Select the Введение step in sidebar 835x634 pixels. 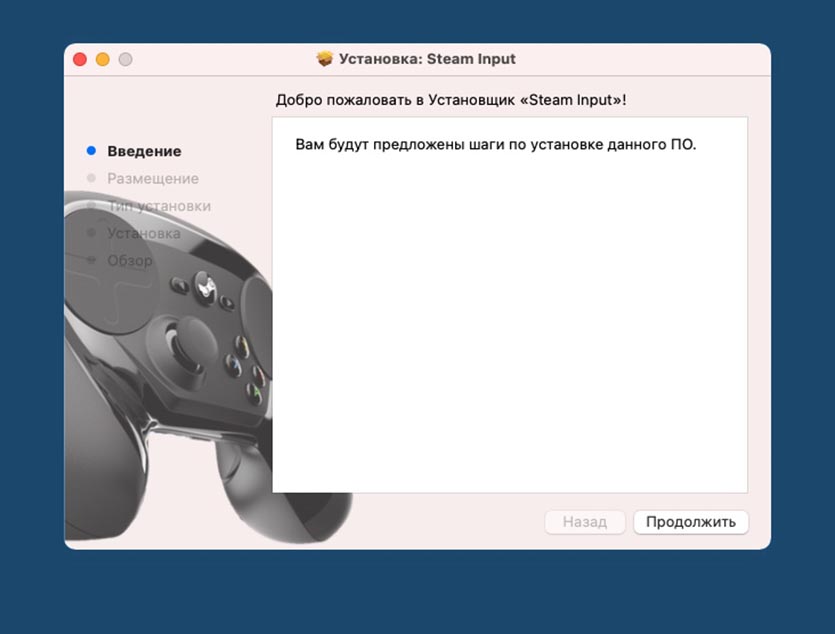tap(144, 151)
